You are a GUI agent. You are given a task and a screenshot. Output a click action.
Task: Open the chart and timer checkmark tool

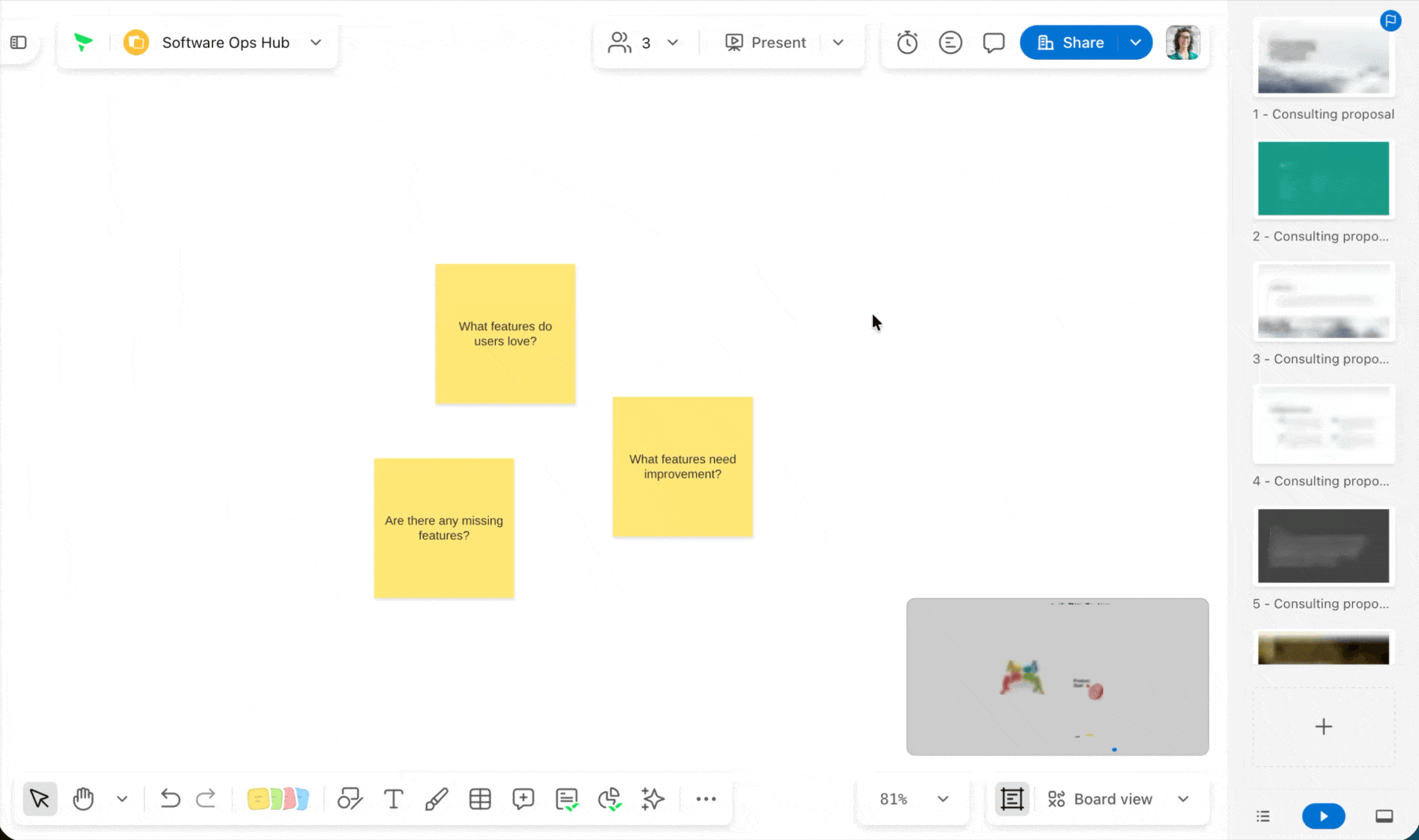610,799
